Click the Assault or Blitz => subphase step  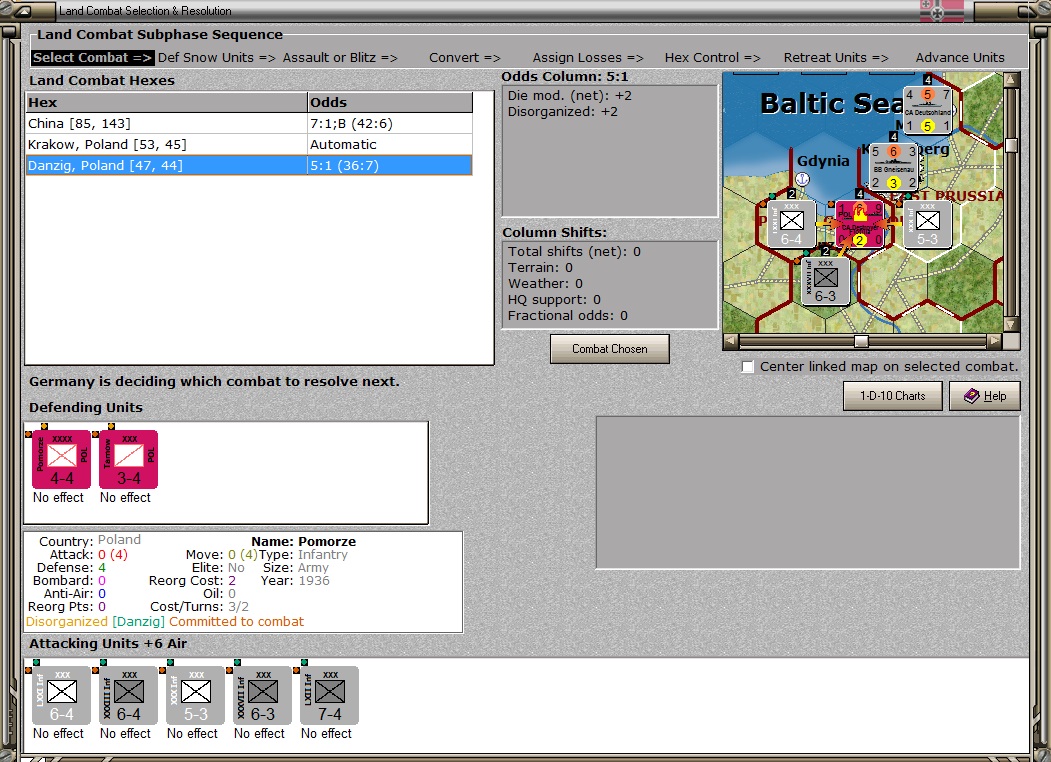pyautogui.click(x=340, y=58)
